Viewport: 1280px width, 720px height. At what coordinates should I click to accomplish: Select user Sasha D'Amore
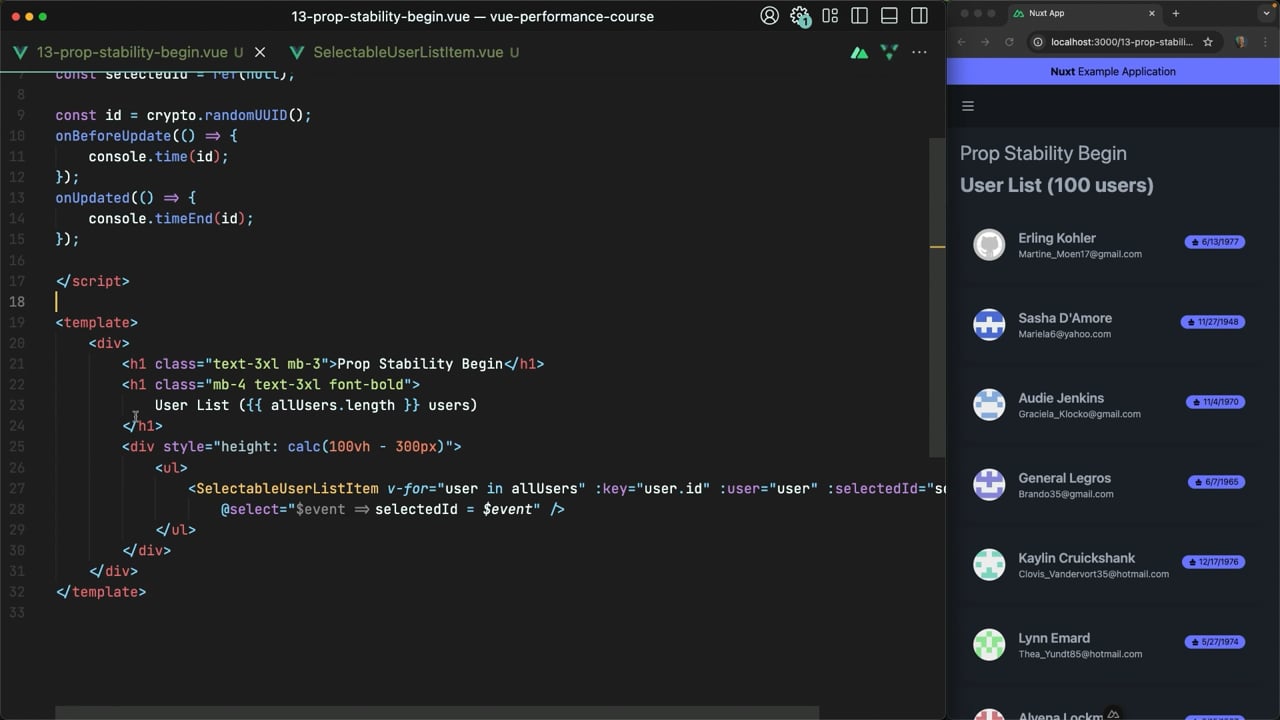click(x=1112, y=325)
